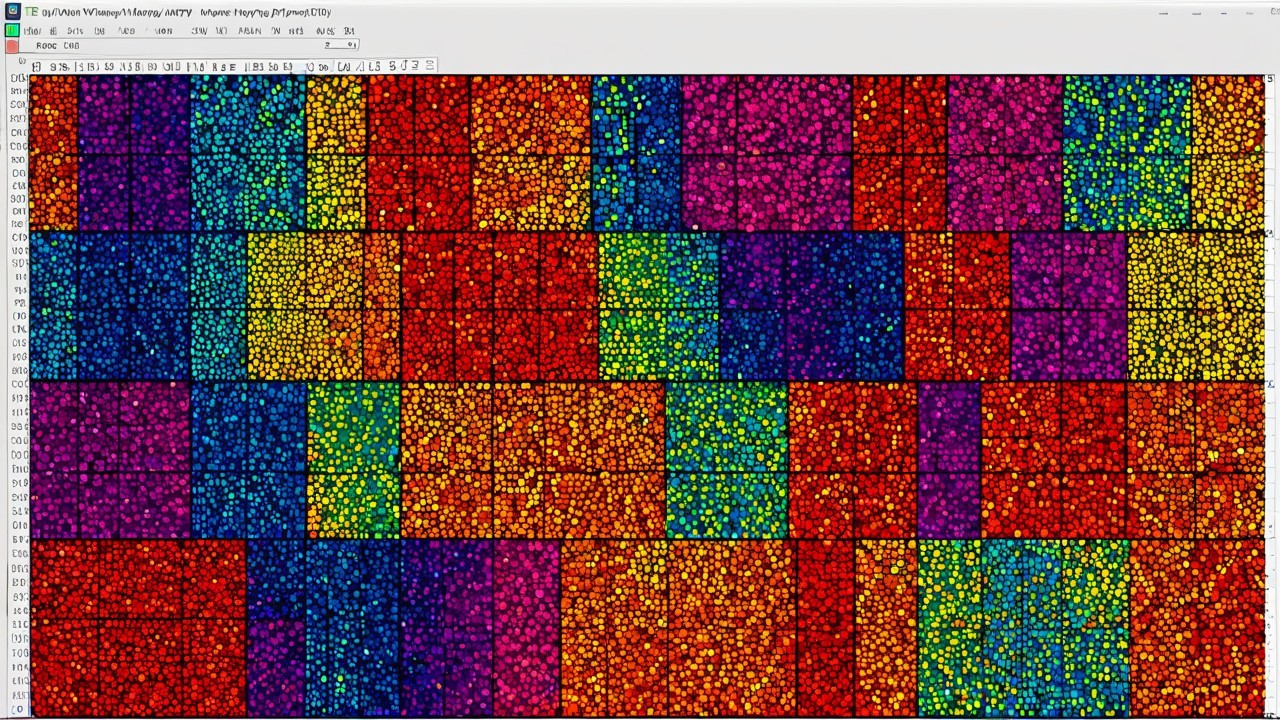1280x720 pixels.
Task: Click the "Rooc" label below the menu bar
Action: (x=46, y=46)
